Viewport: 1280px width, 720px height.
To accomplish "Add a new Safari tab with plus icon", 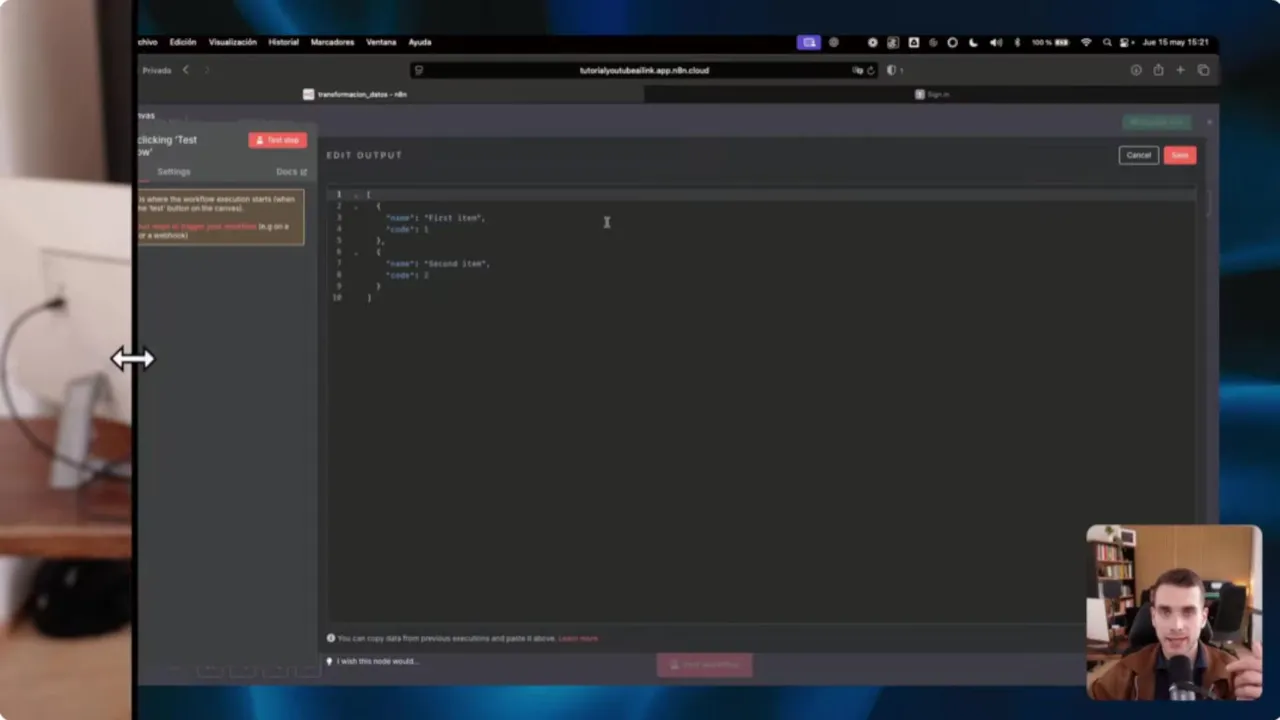I will pos(1180,70).
